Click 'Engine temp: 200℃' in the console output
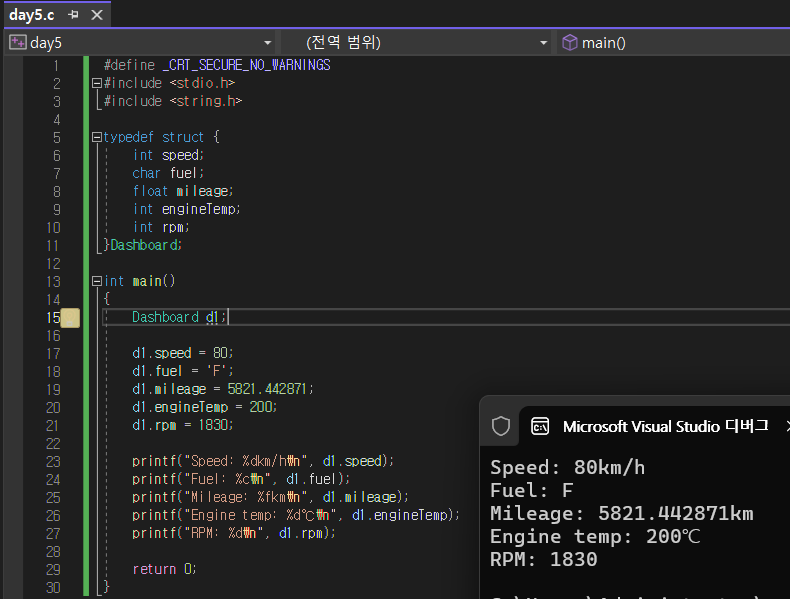This screenshot has width=790, height=599. [x=595, y=537]
